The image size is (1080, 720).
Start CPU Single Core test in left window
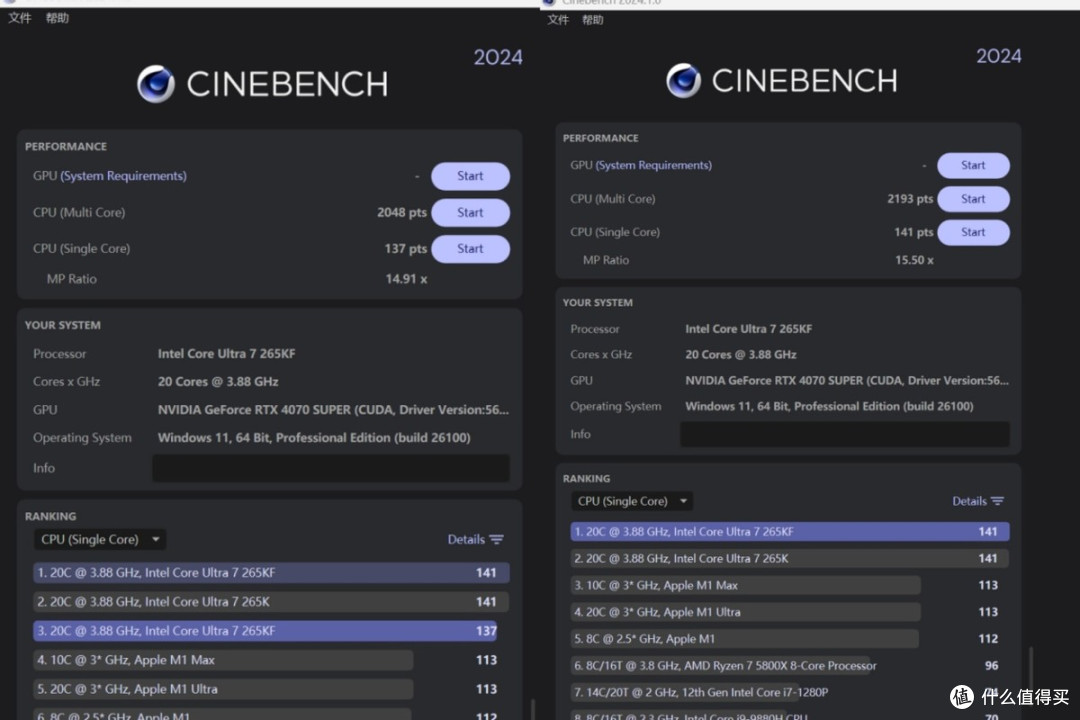coord(470,249)
